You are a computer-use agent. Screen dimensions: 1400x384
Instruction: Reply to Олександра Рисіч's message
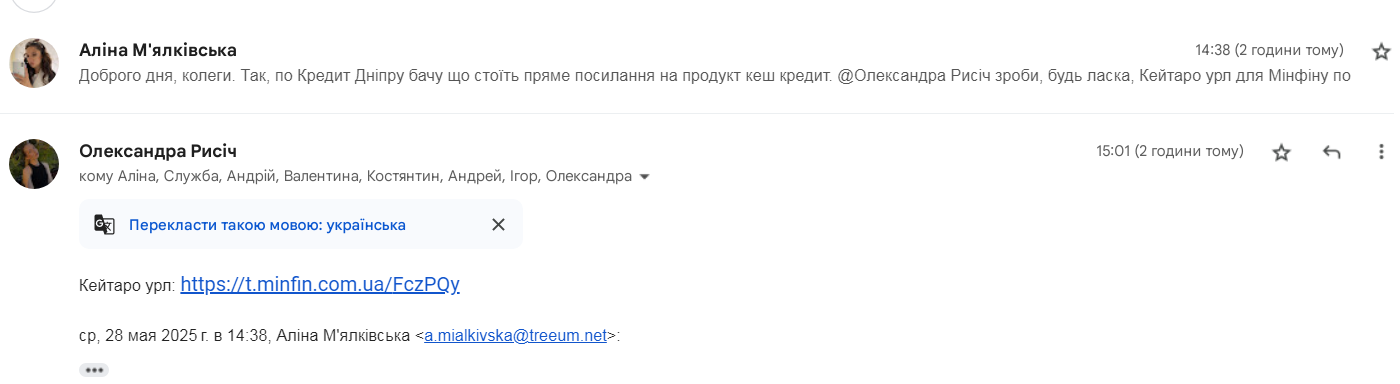[x=1331, y=152]
